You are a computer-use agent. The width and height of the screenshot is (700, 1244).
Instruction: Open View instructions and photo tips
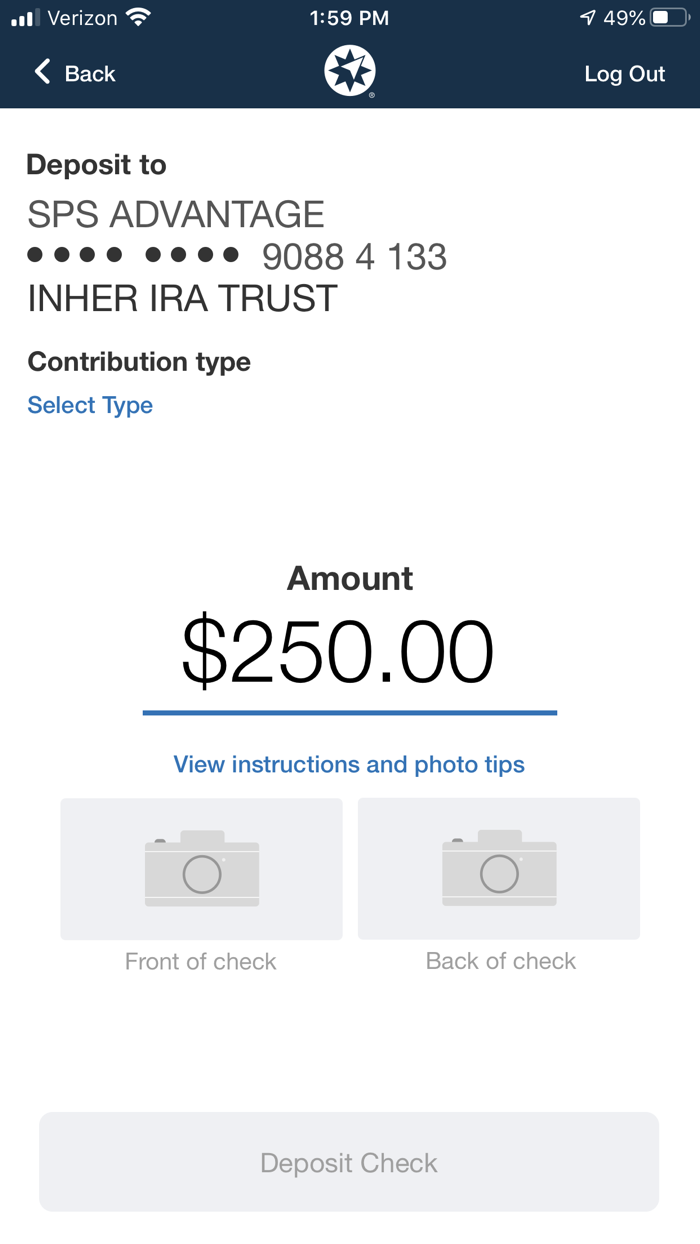coord(349,764)
